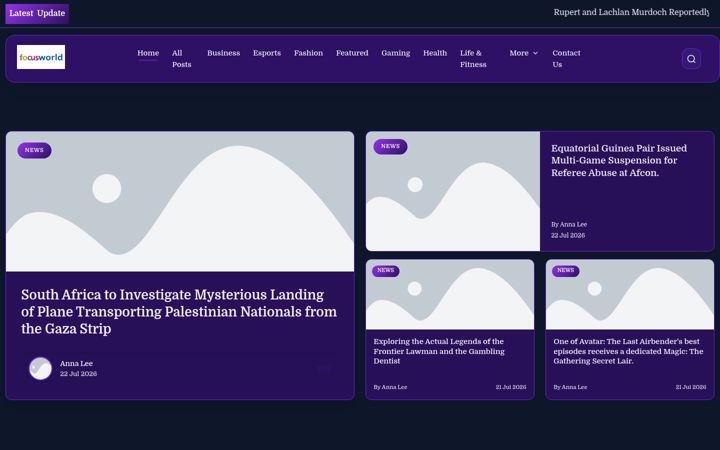Open Life & Fitness category
Image resolution: width=720 pixels, height=450 pixels.
pyautogui.click(x=473, y=59)
